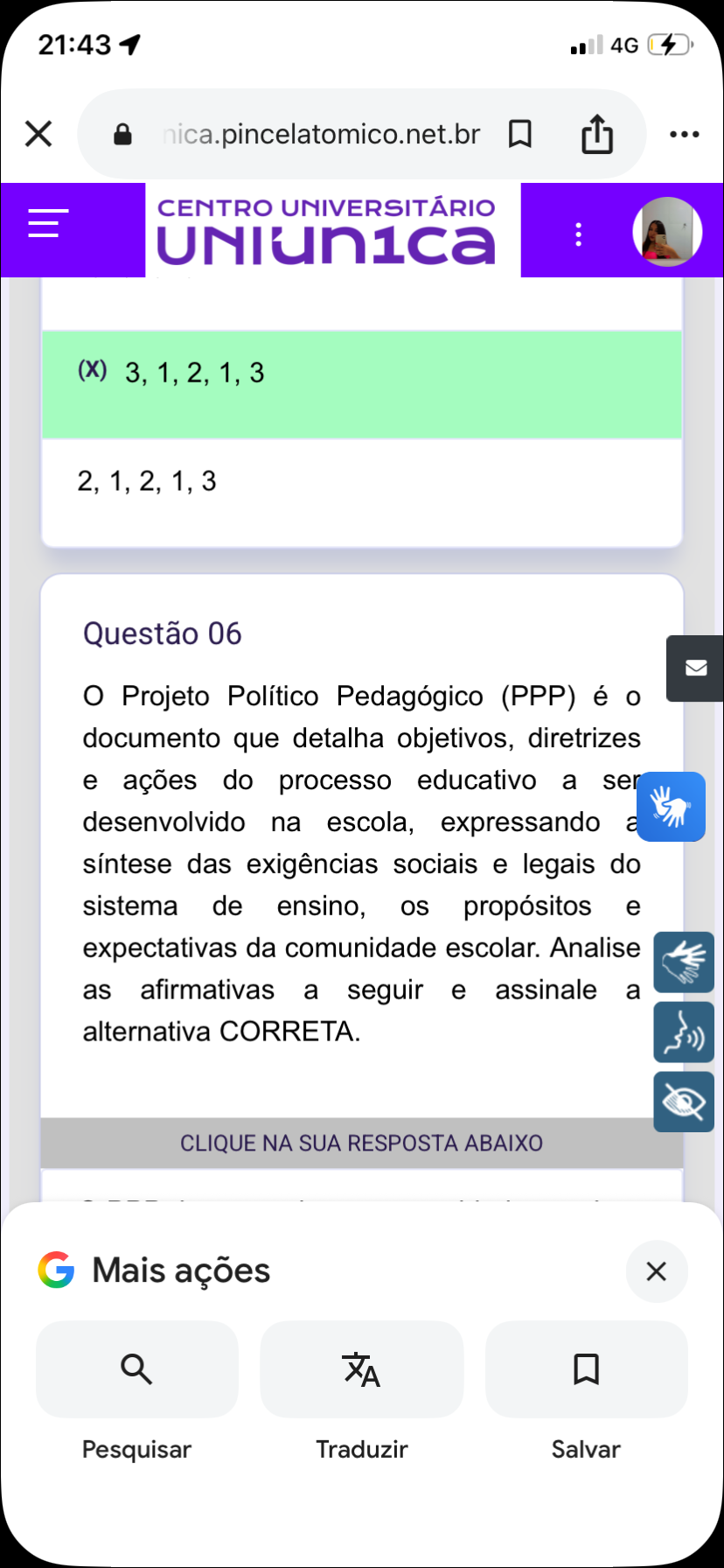724x1568 pixels.
Task: Toggle the crossed-eye visual accessibility option
Action: [x=684, y=1102]
